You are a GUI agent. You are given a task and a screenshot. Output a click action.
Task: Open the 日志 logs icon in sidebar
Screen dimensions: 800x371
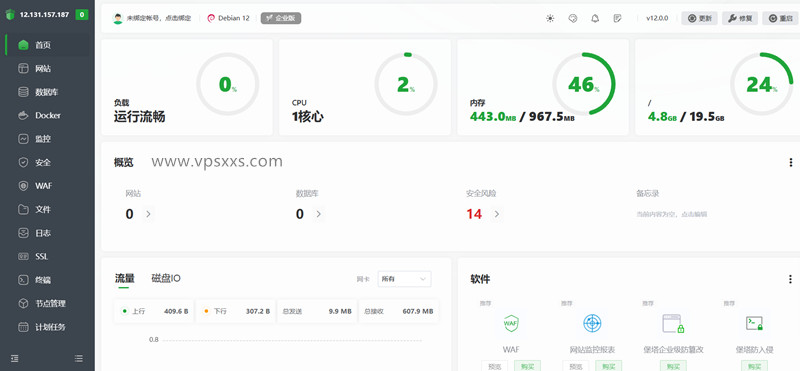23,233
